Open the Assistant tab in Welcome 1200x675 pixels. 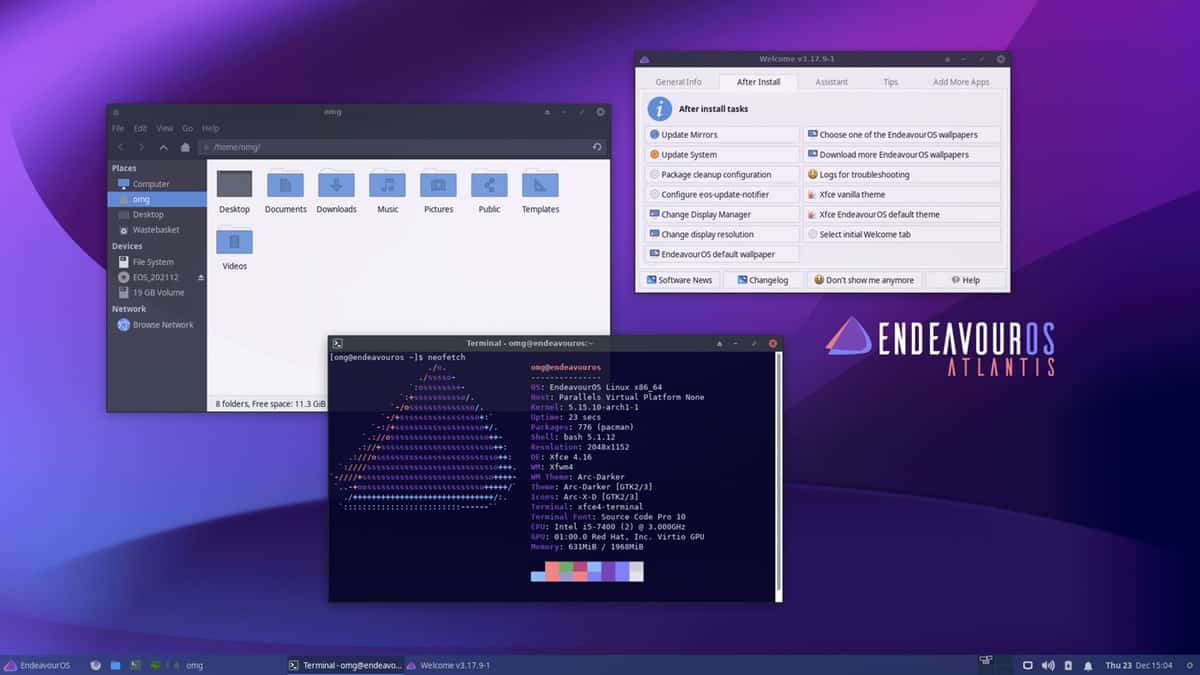(831, 81)
